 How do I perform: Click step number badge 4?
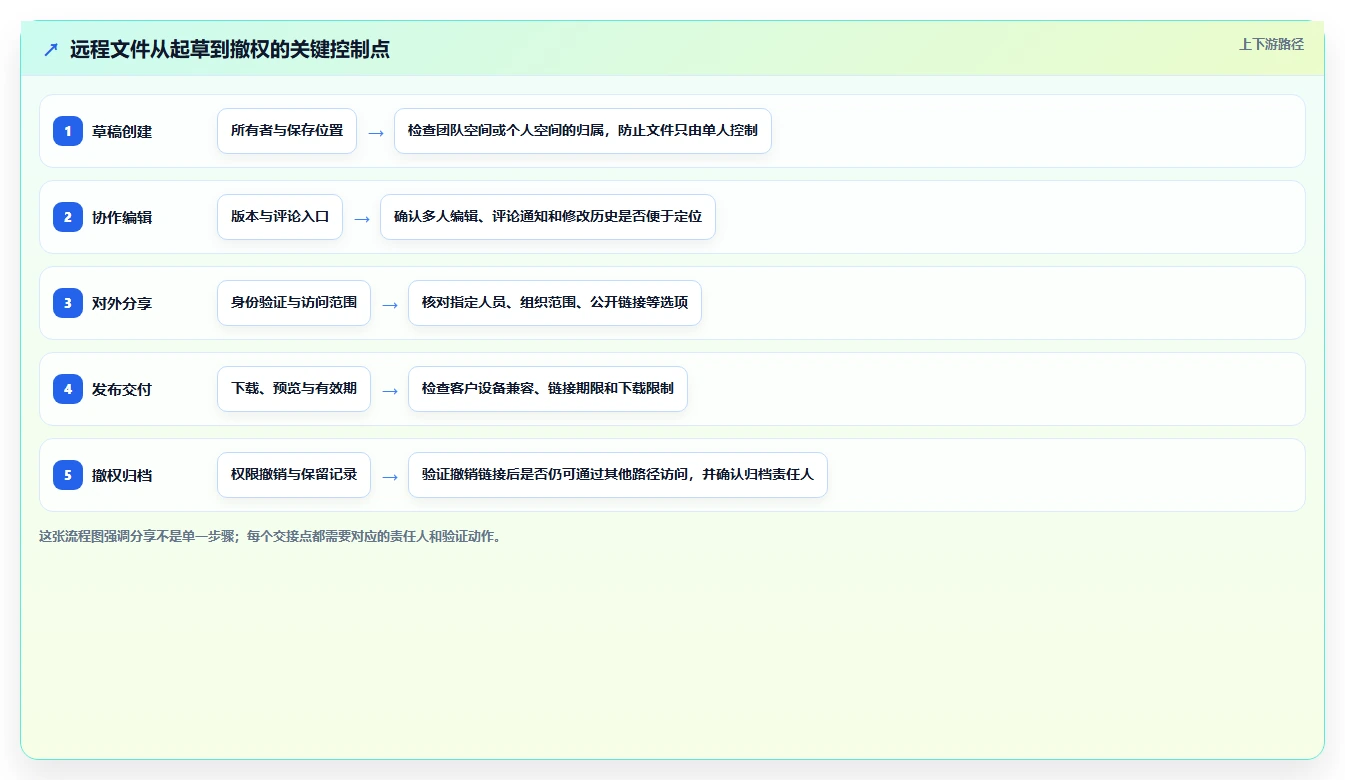pos(68,389)
